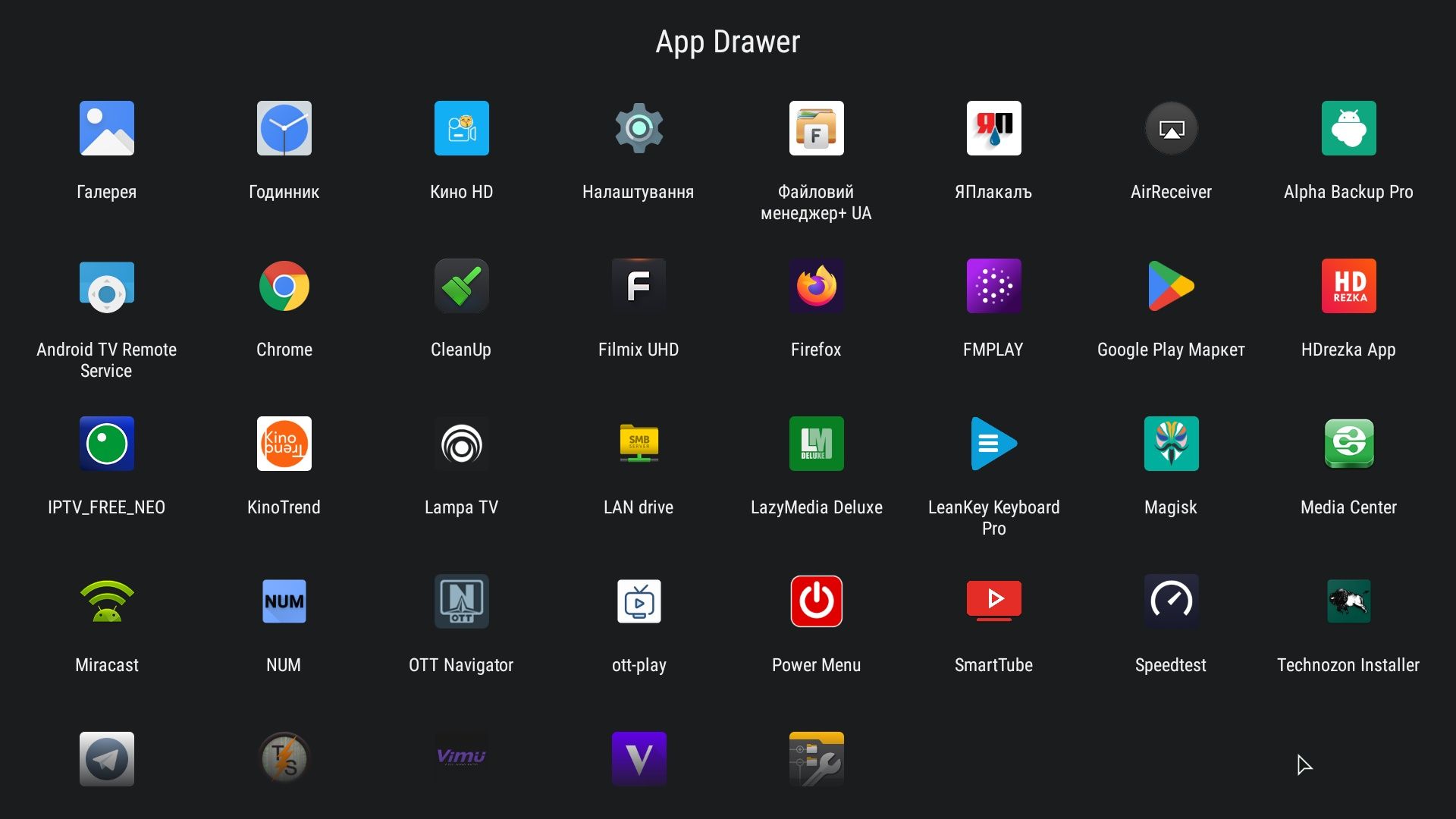Launch Technozon Installer
This screenshot has width=1456, height=819.
[x=1349, y=601]
